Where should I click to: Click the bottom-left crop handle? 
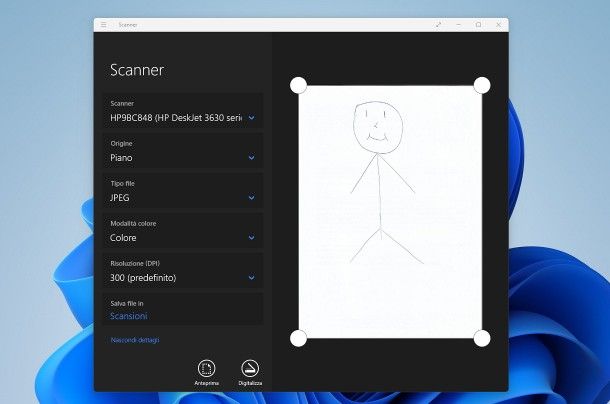[x=298, y=338]
